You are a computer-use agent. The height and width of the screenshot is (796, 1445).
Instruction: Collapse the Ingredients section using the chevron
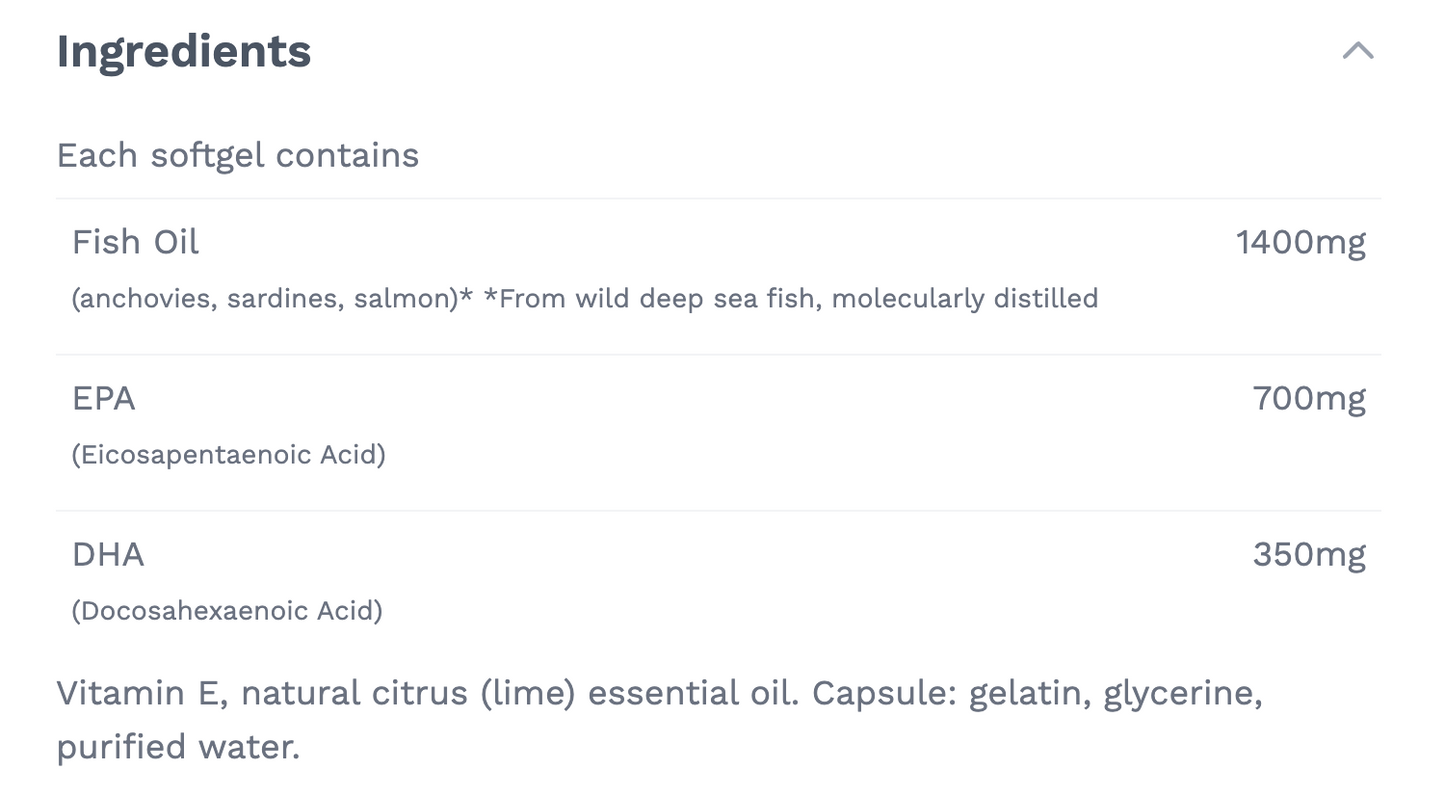pyautogui.click(x=1357, y=51)
